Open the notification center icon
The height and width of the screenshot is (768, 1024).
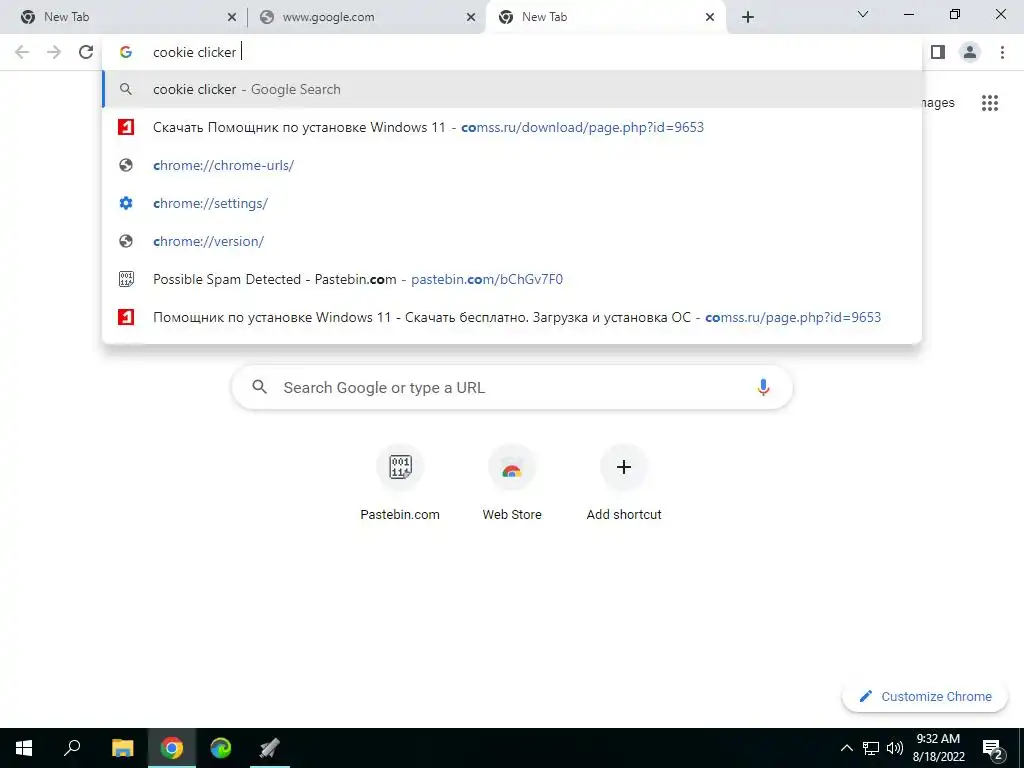click(x=993, y=748)
